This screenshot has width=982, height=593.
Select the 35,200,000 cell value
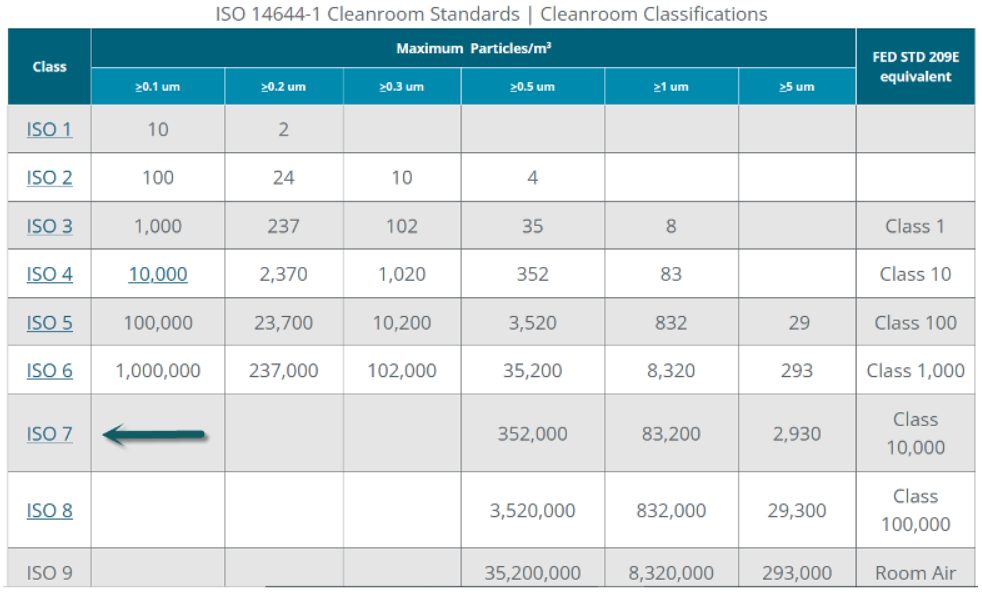click(x=532, y=573)
